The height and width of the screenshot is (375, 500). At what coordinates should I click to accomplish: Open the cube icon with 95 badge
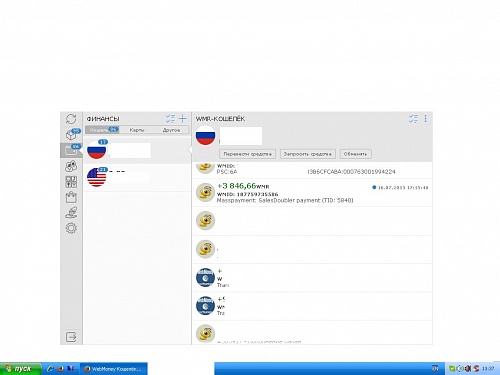72,134
